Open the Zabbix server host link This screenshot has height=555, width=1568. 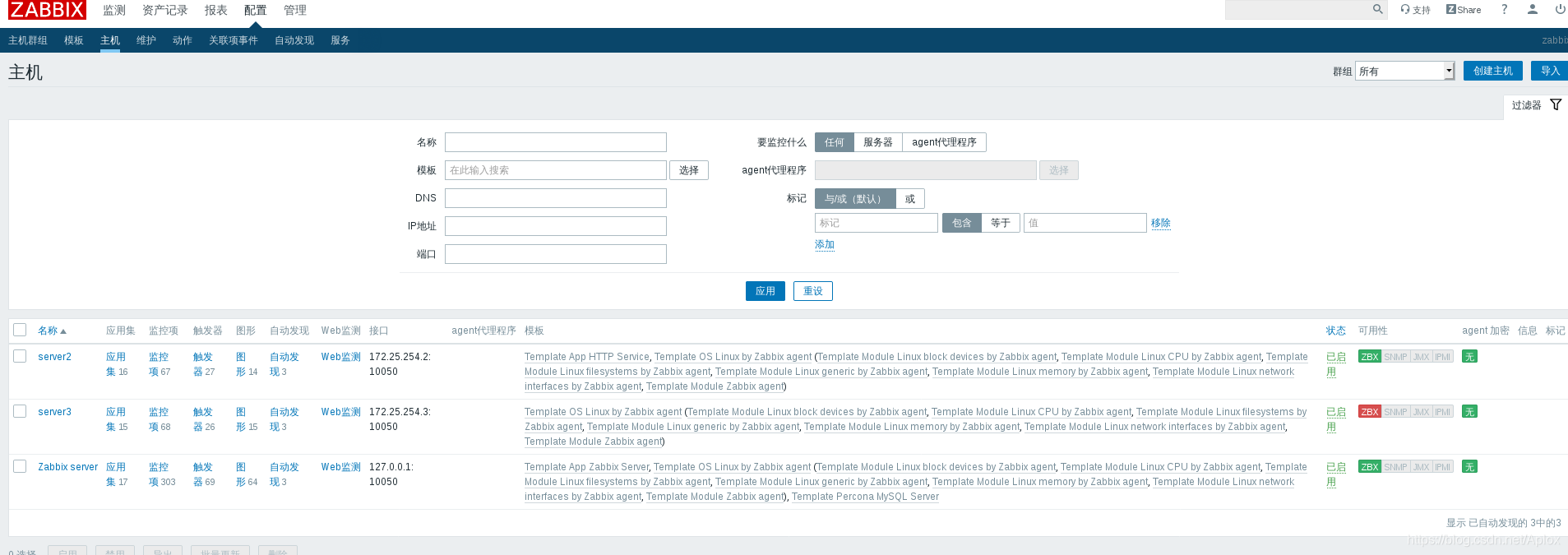(x=67, y=467)
